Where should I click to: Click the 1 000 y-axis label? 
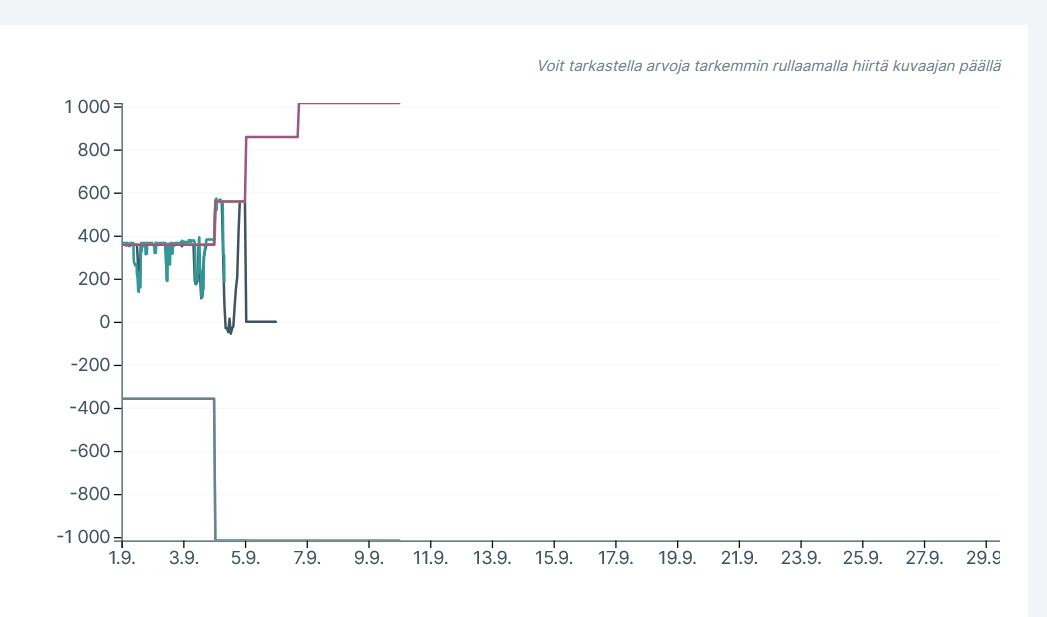click(x=87, y=107)
